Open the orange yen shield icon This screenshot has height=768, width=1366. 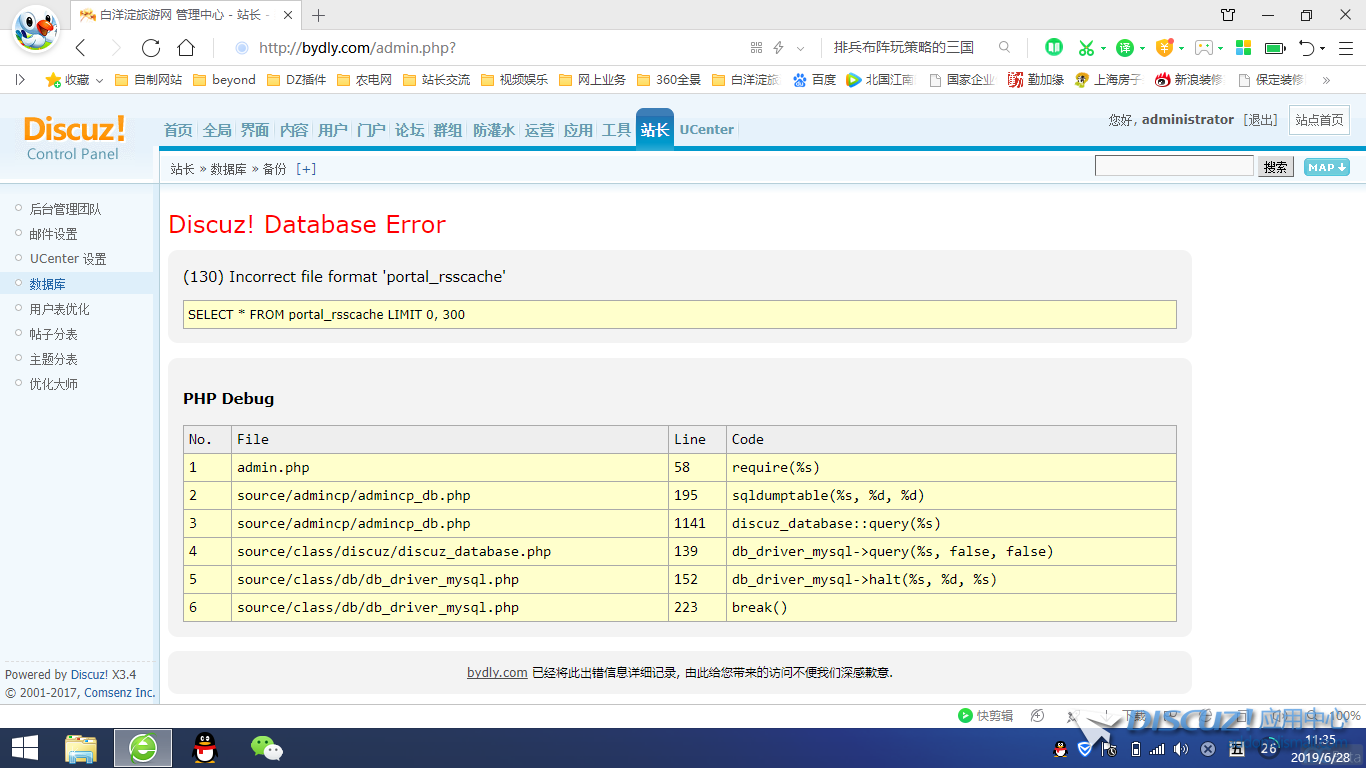click(1164, 47)
